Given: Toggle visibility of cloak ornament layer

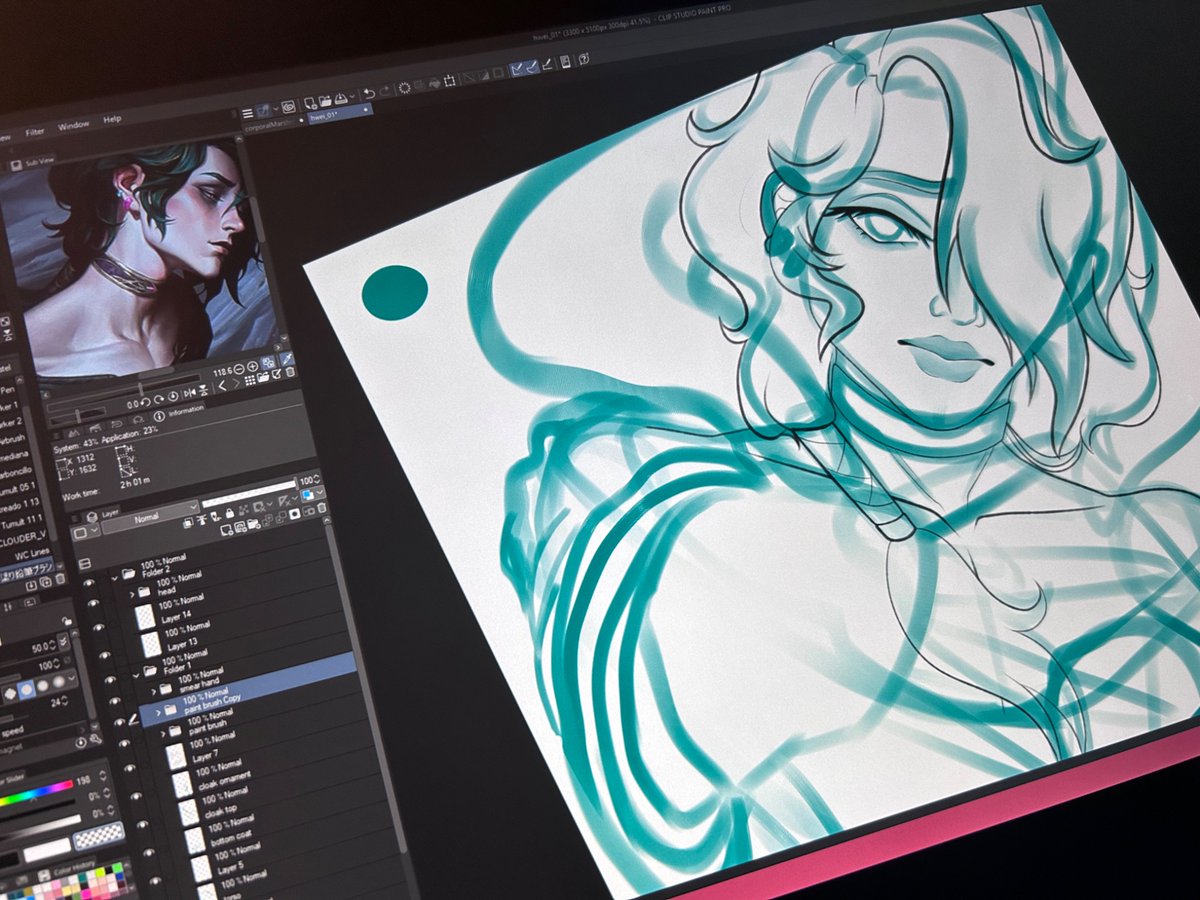Looking at the screenshot, I should [x=136, y=796].
